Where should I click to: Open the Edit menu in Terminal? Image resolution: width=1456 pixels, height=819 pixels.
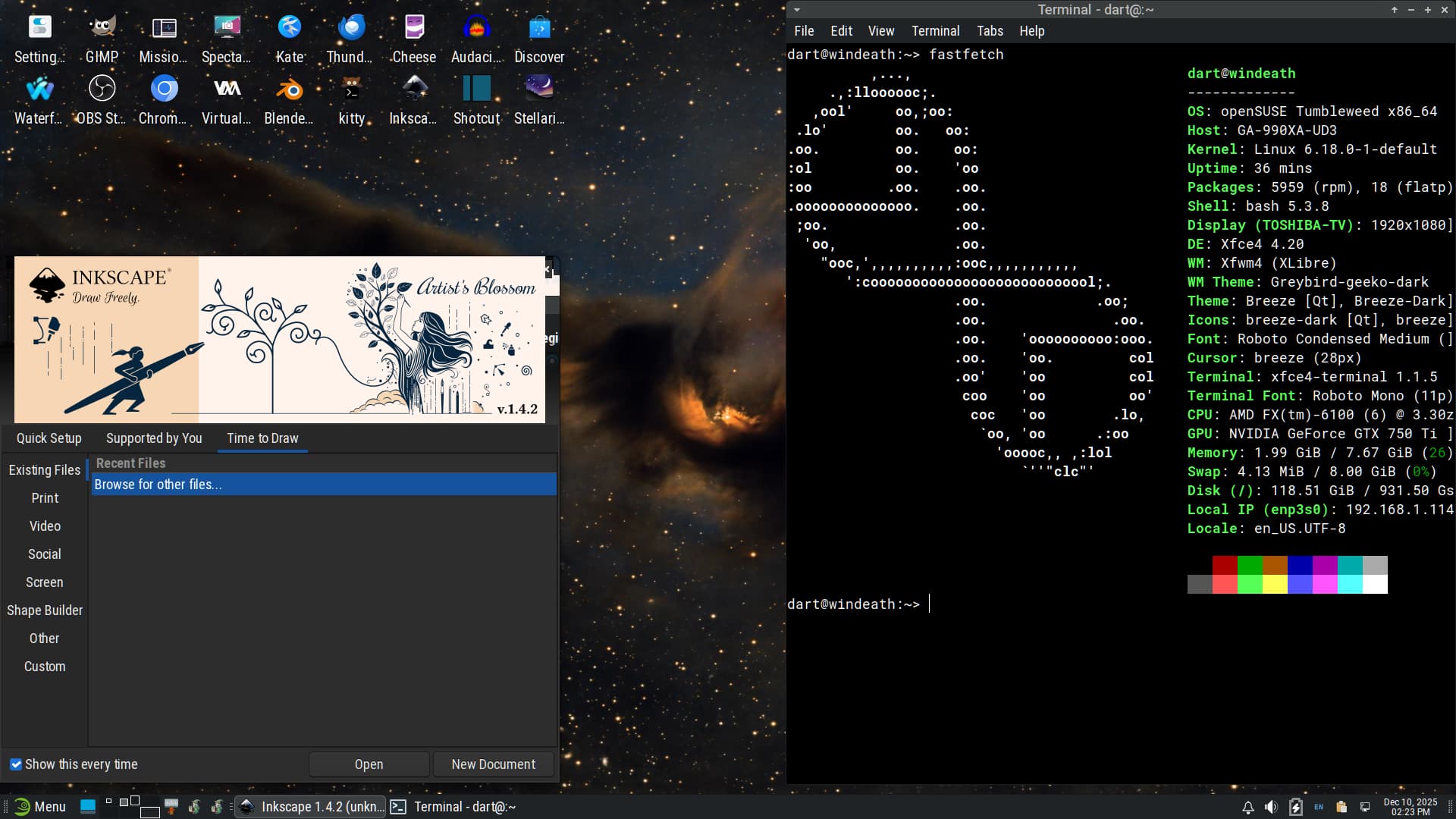(x=841, y=31)
